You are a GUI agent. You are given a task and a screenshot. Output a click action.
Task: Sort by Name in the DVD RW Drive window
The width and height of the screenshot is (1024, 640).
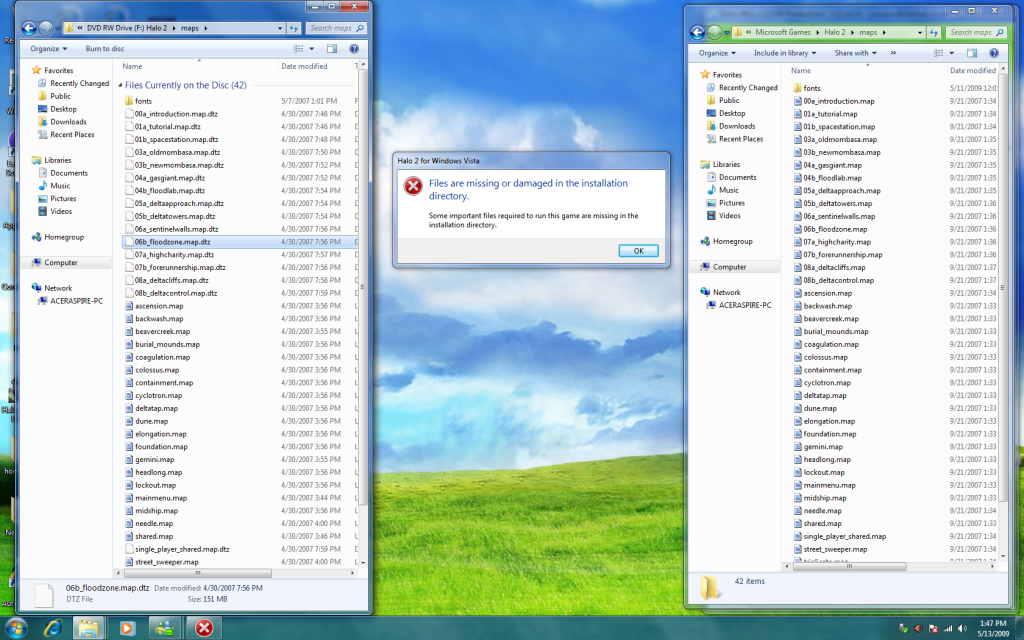click(x=133, y=66)
